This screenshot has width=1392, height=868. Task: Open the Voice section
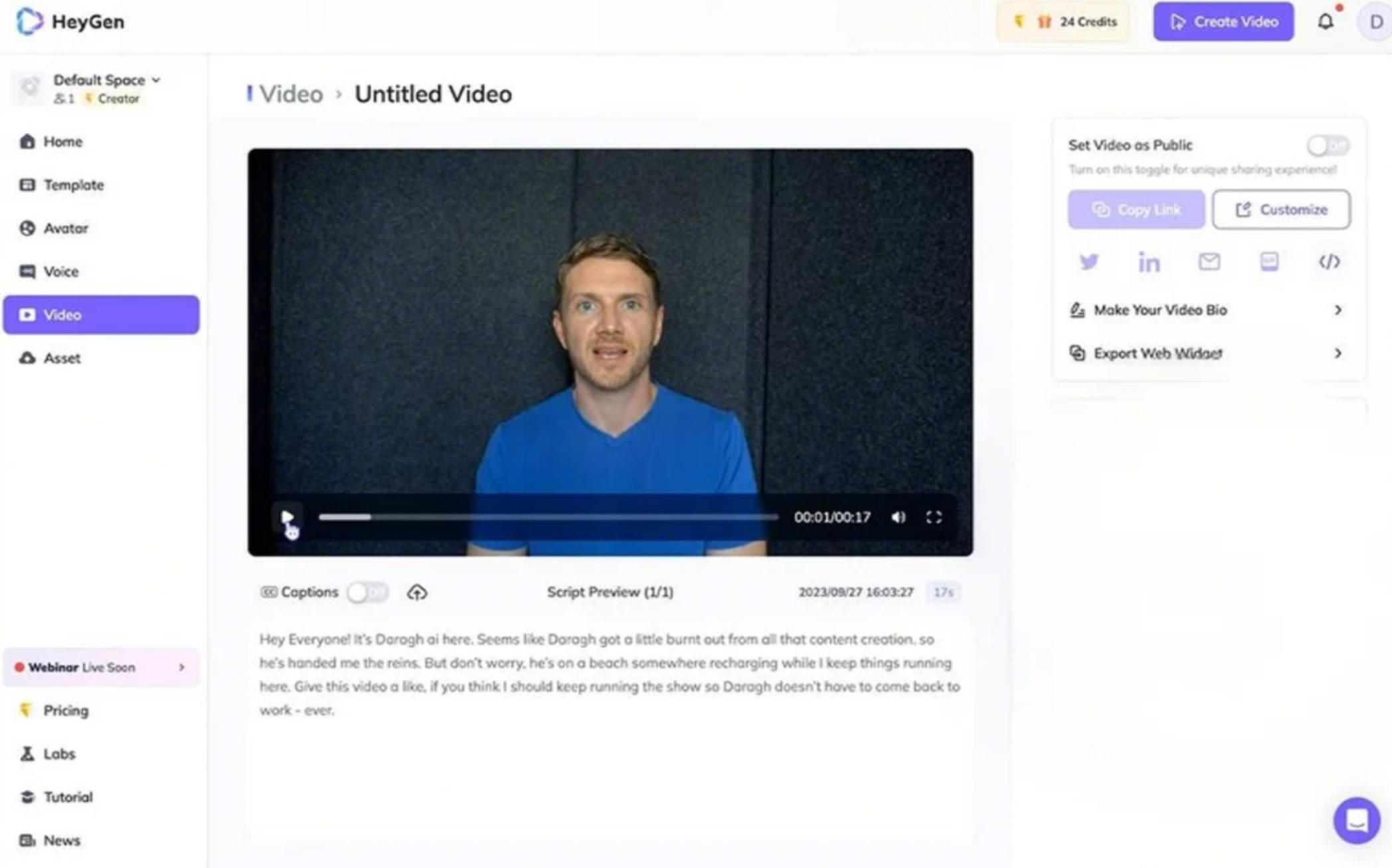point(62,271)
